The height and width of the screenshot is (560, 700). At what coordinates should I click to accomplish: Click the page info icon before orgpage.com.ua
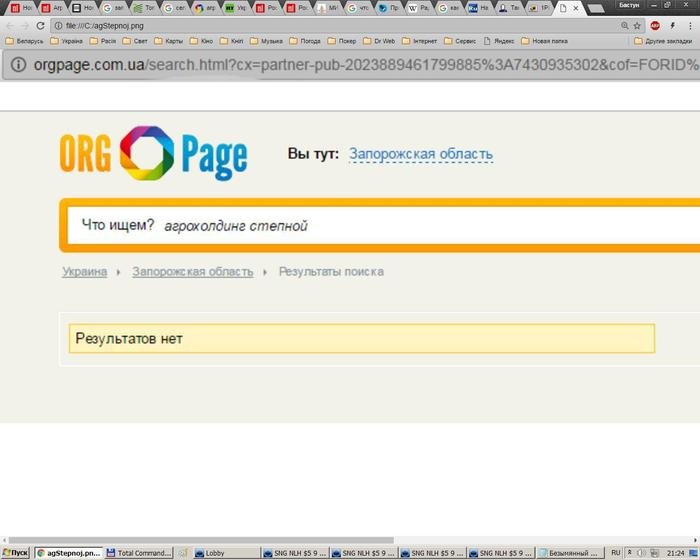(18, 65)
